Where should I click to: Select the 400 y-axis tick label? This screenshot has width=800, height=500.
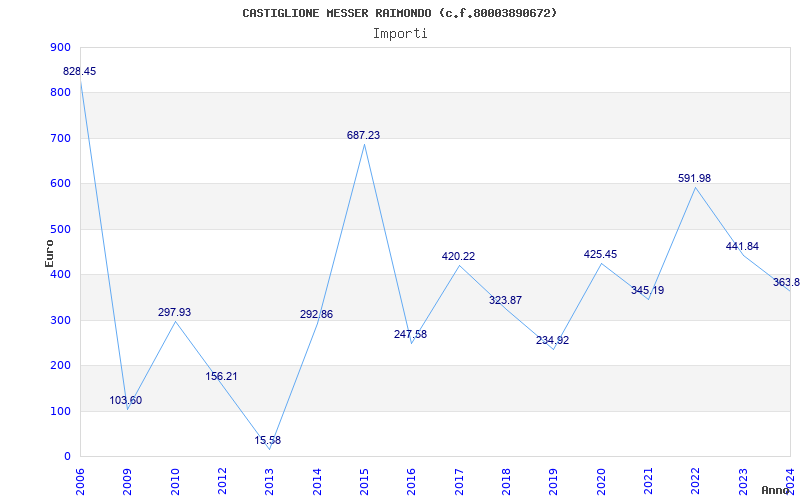[60, 274]
